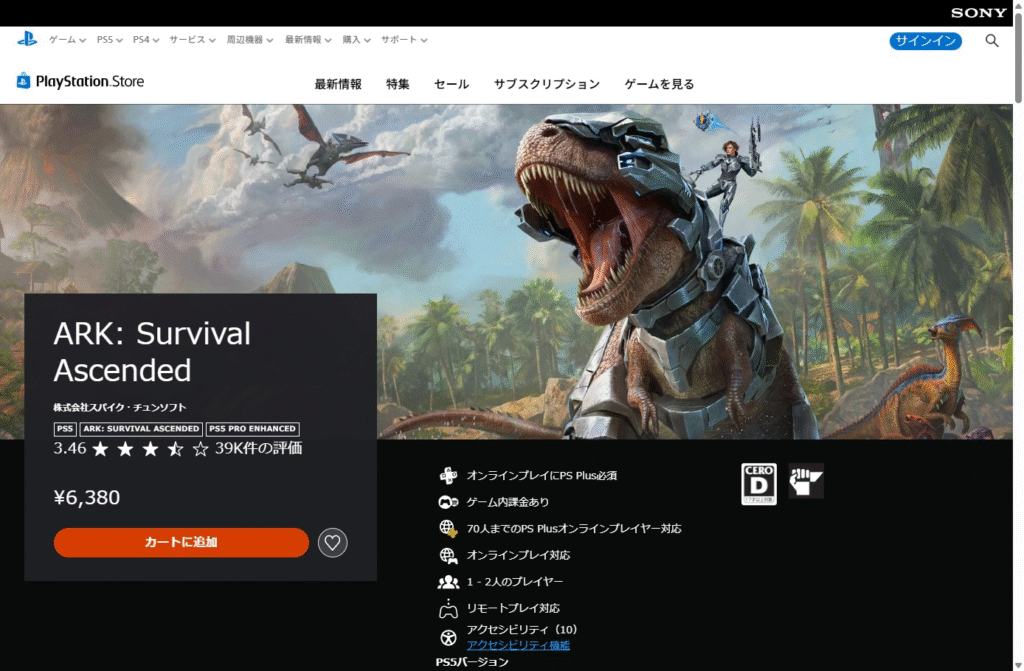1024x671 pixels.
Task: Select the 最新情報 store tab
Action: pyautogui.click(x=338, y=85)
